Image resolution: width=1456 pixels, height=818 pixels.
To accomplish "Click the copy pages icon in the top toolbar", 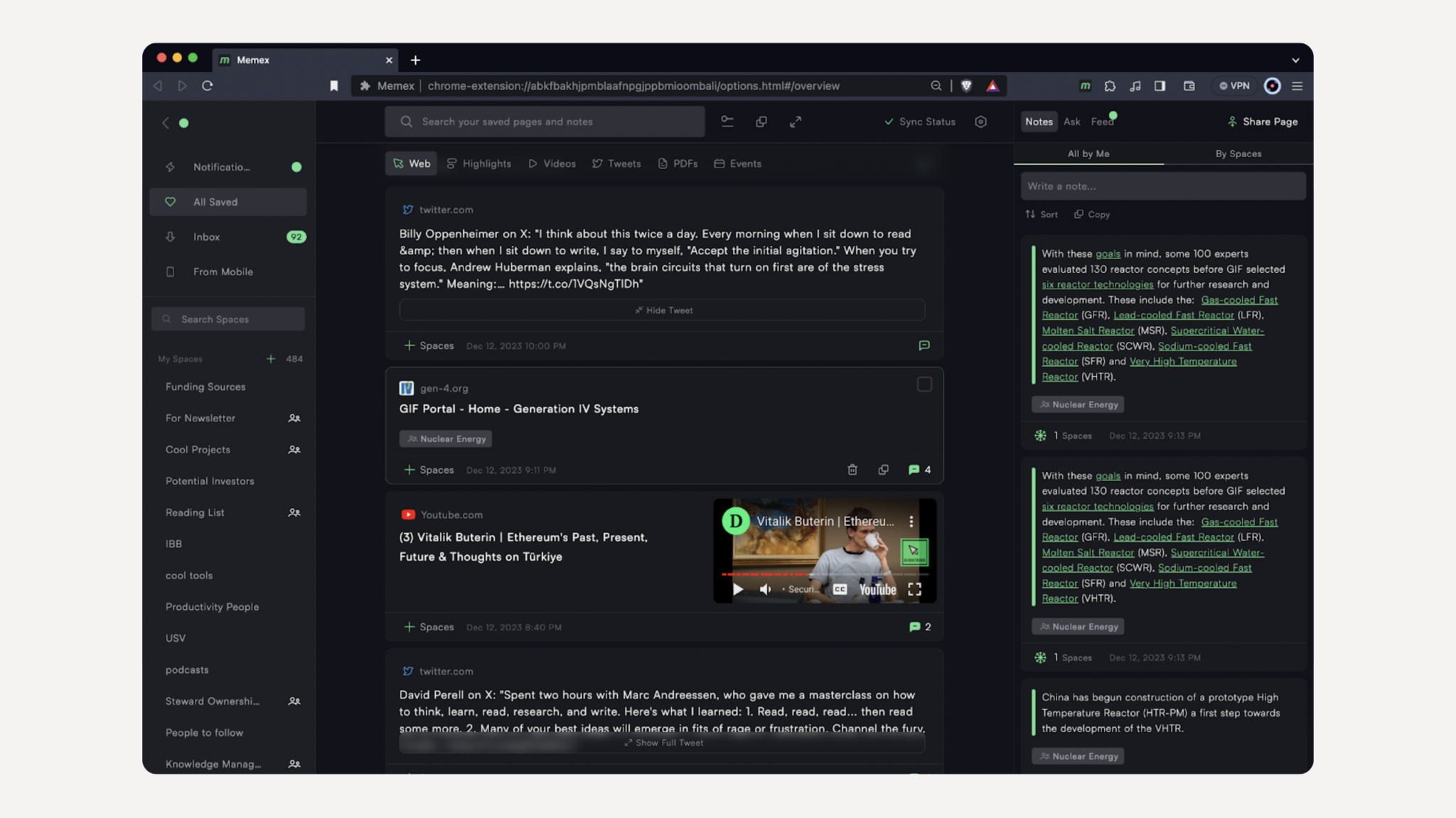I will point(761,122).
